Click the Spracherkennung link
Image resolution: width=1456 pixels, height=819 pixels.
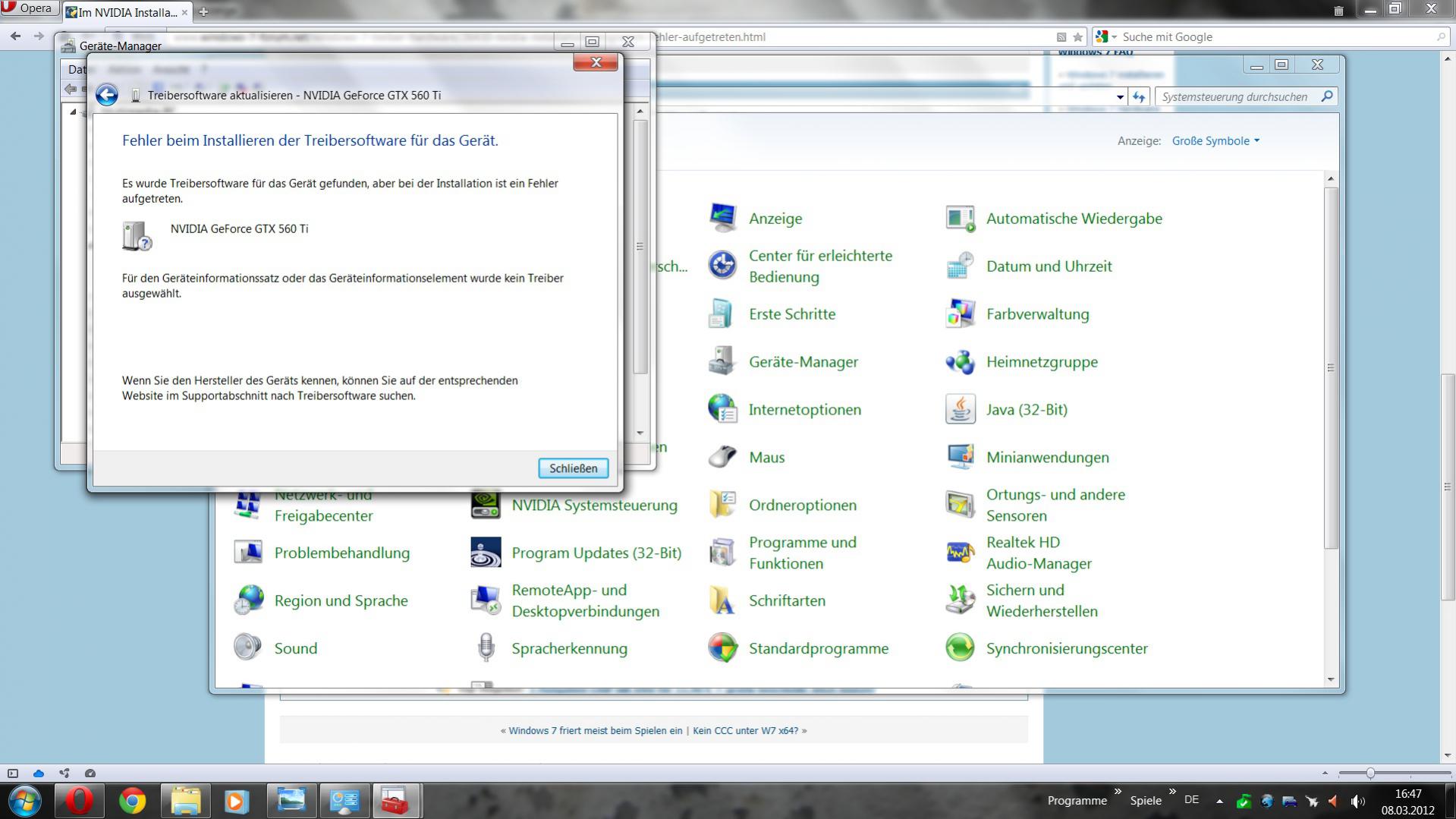click(x=570, y=649)
